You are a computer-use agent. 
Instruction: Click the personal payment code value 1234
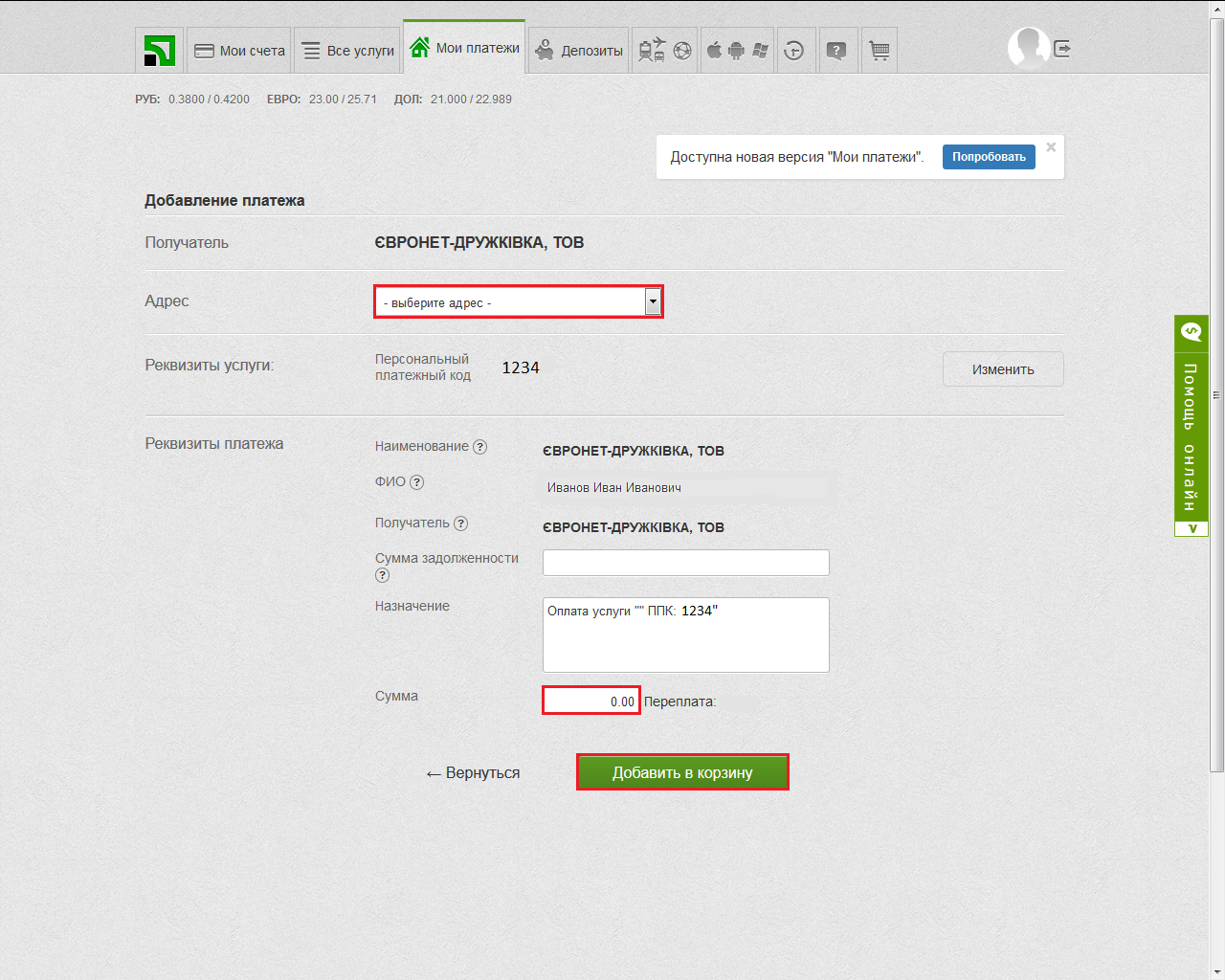click(521, 367)
